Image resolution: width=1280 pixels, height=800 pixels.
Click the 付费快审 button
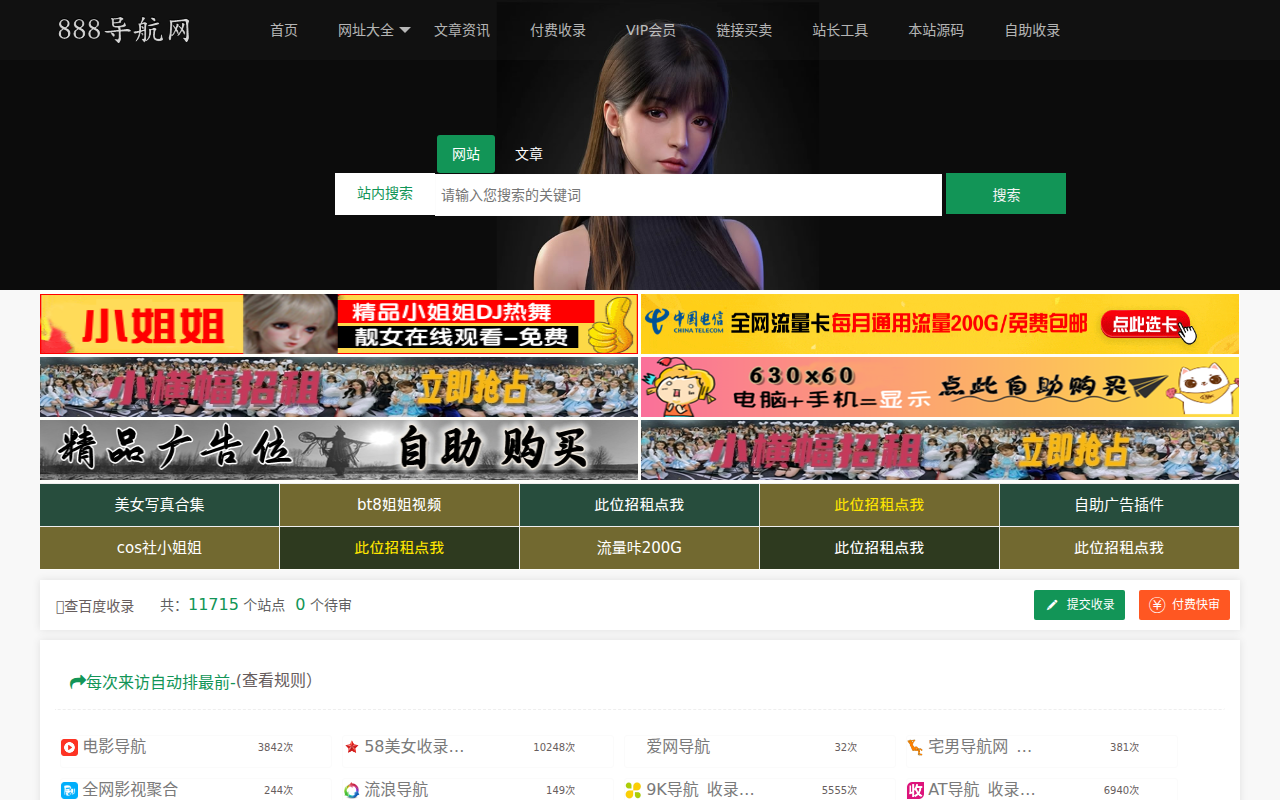click(1184, 604)
